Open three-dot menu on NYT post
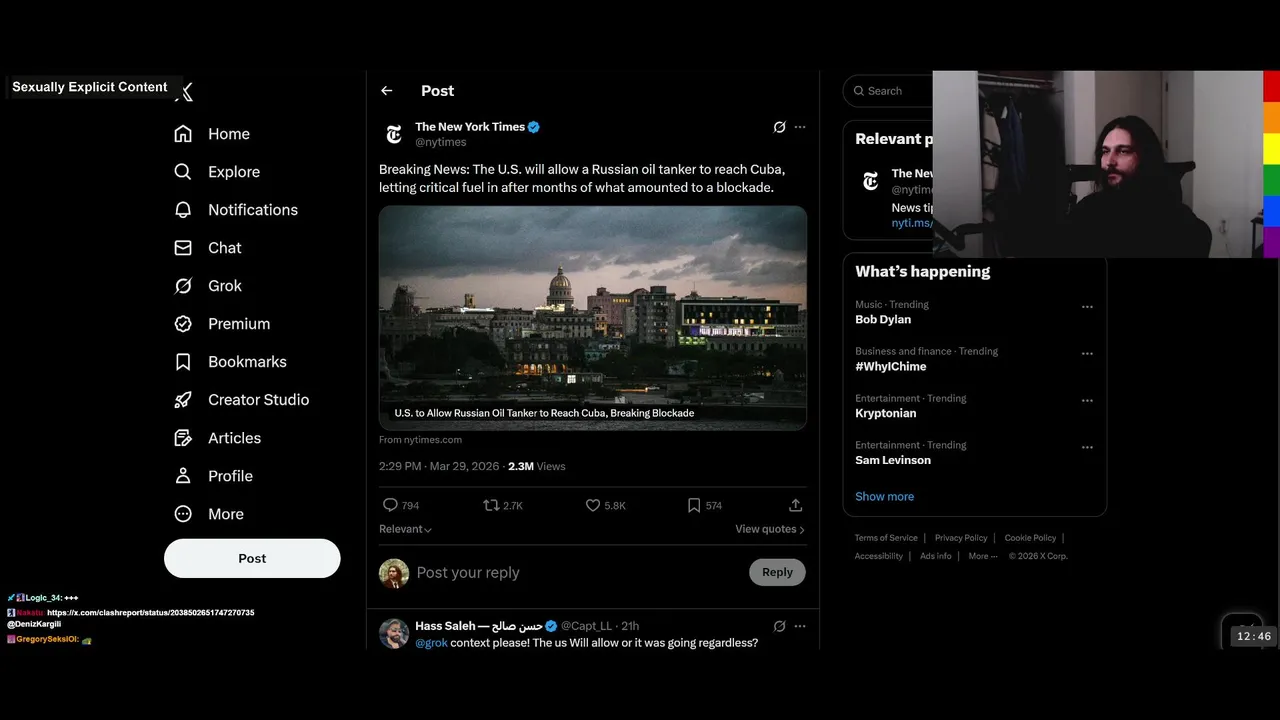Image resolution: width=1280 pixels, height=720 pixels. point(800,127)
